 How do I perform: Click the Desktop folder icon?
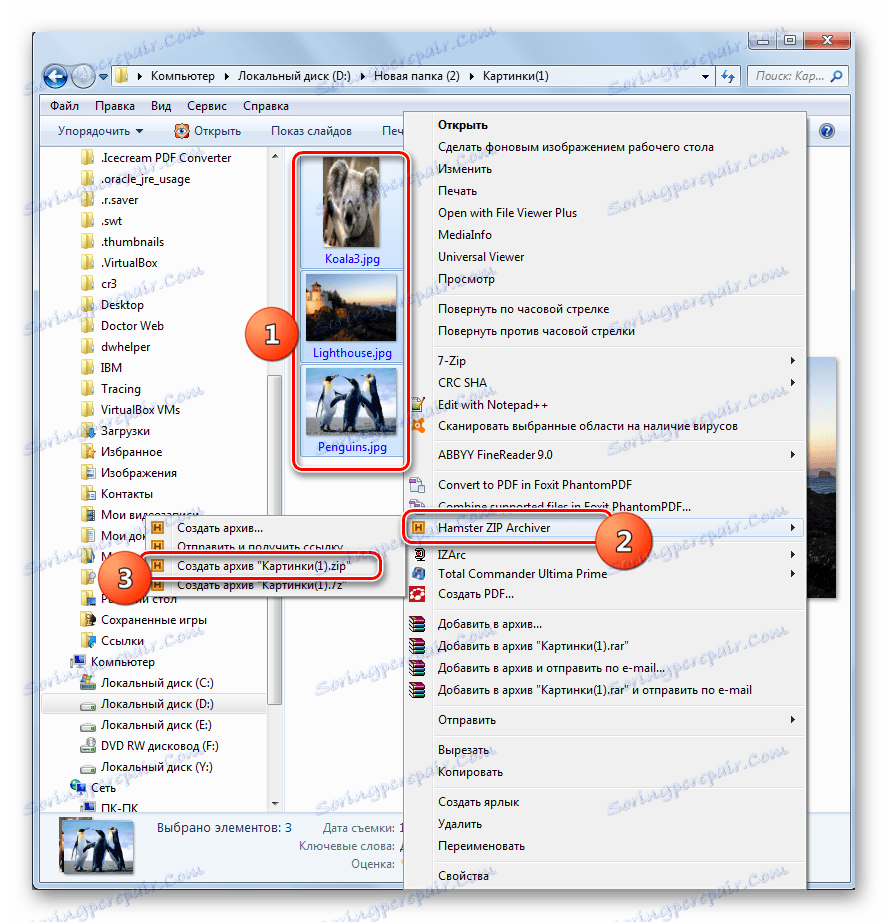pyautogui.click(x=88, y=305)
